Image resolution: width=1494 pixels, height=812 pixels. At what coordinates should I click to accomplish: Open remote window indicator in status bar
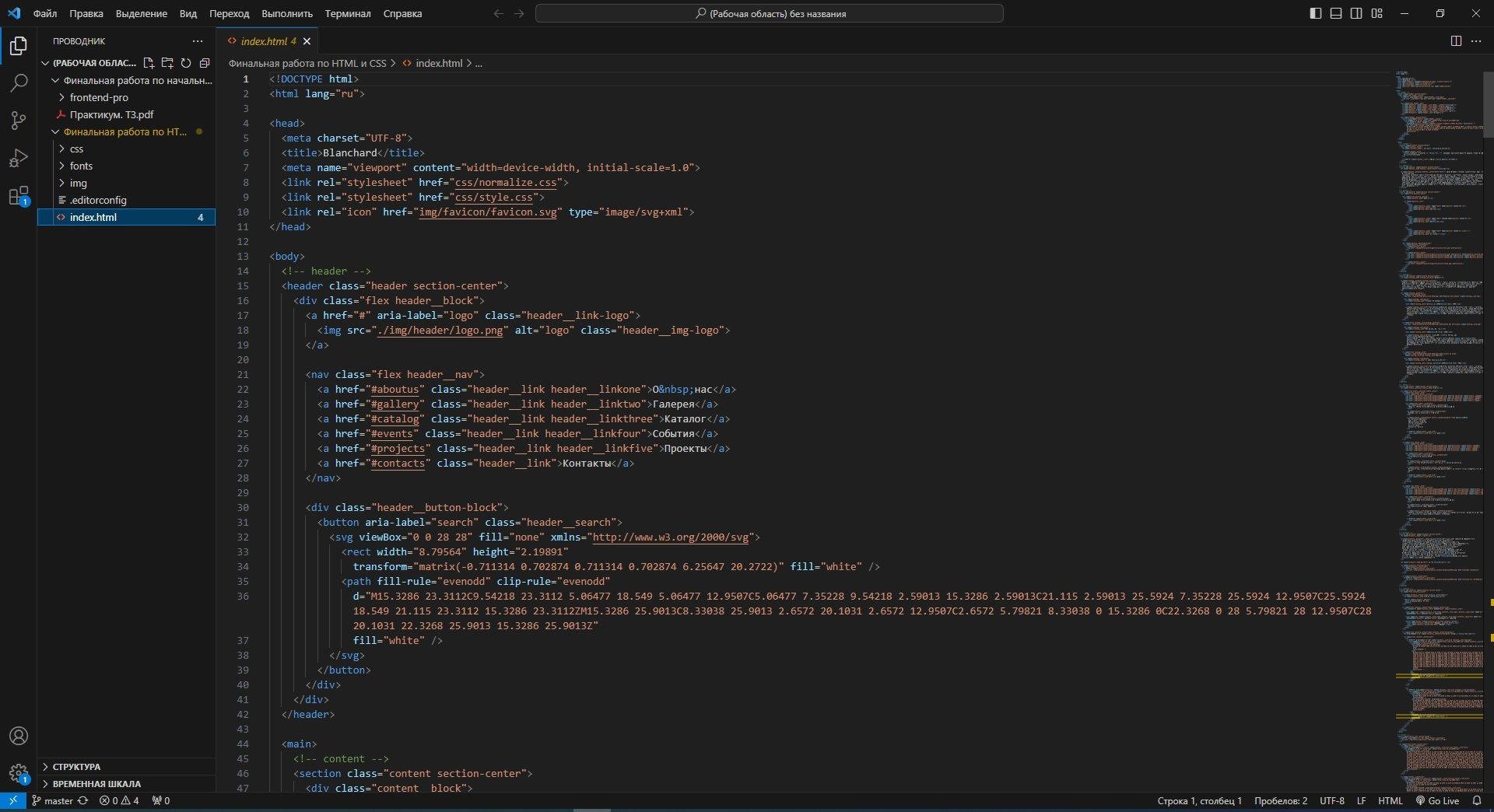click(13, 800)
